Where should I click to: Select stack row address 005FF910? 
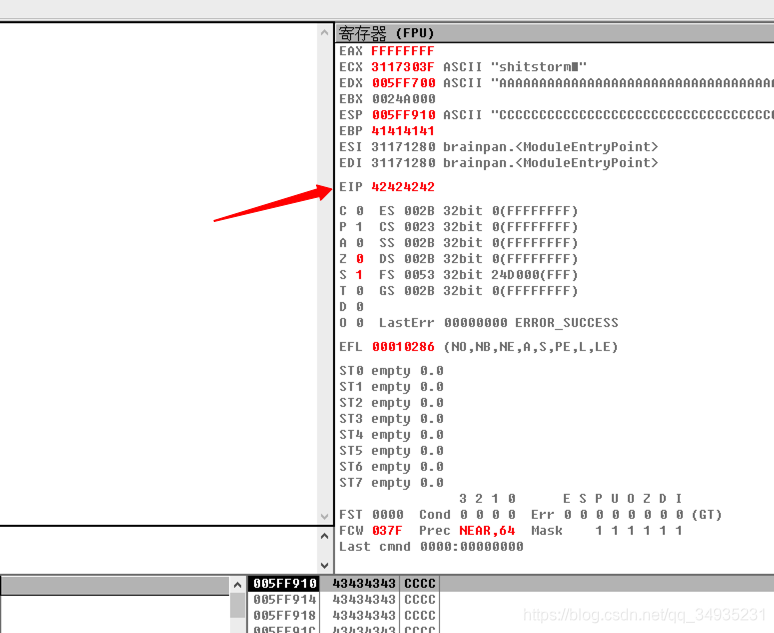(284, 584)
